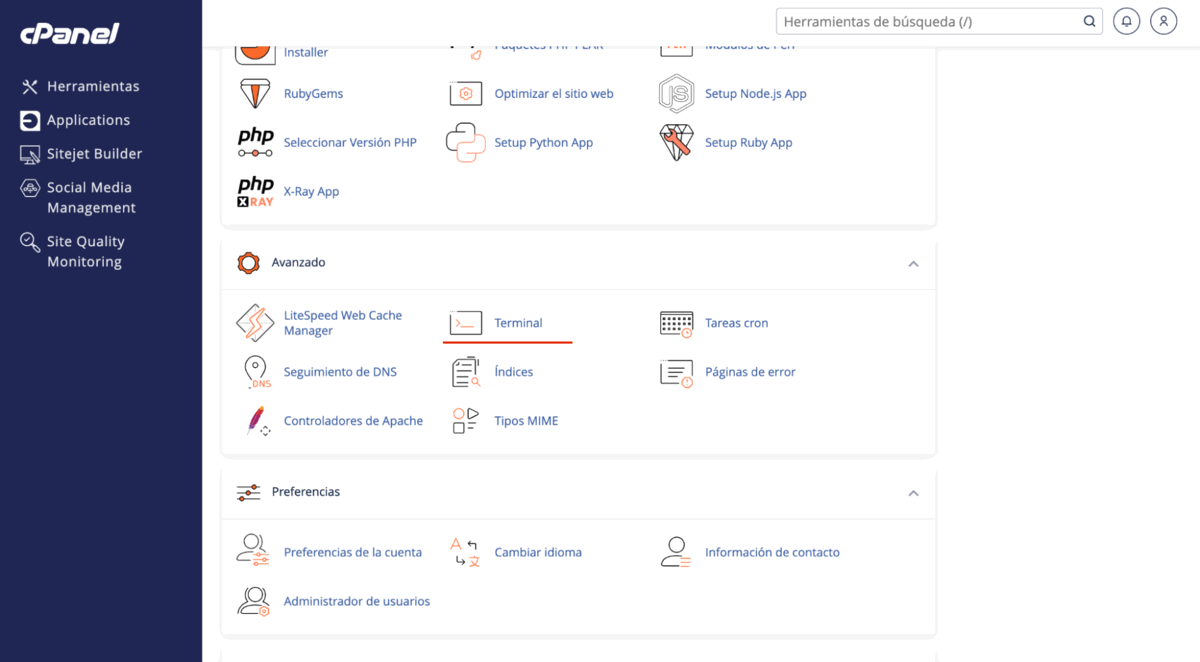Screen dimensions: 1200x662
Task: Open Información de contacto link
Action: click(x=772, y=552)
